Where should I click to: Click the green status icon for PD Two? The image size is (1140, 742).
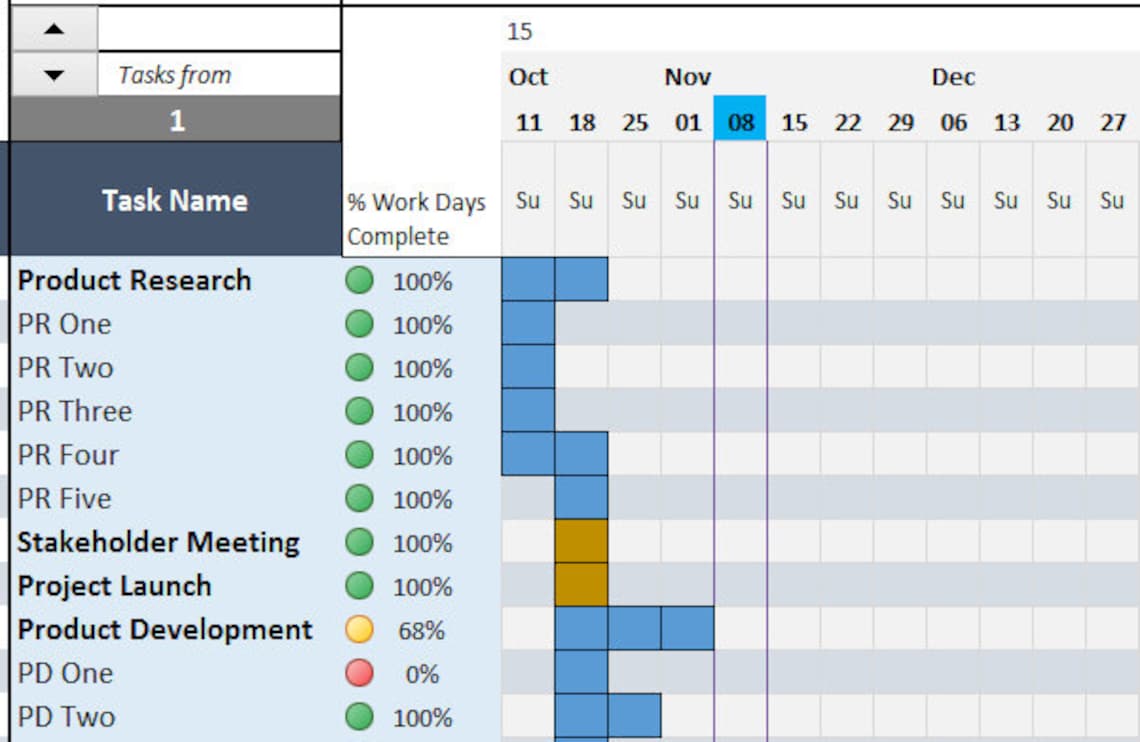coord(359,717)
